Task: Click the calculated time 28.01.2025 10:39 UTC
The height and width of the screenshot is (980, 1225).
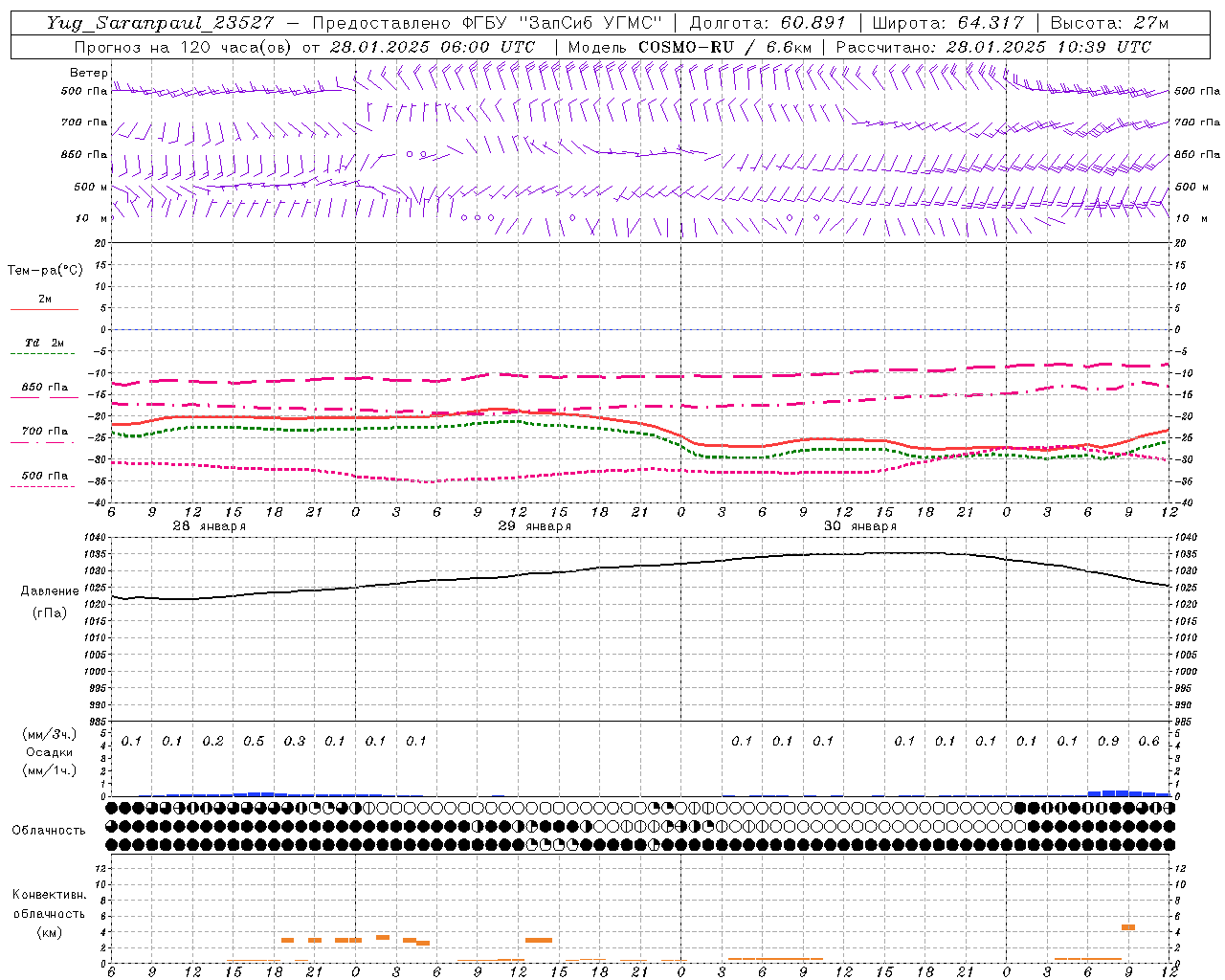Action: coord(1049,47)
